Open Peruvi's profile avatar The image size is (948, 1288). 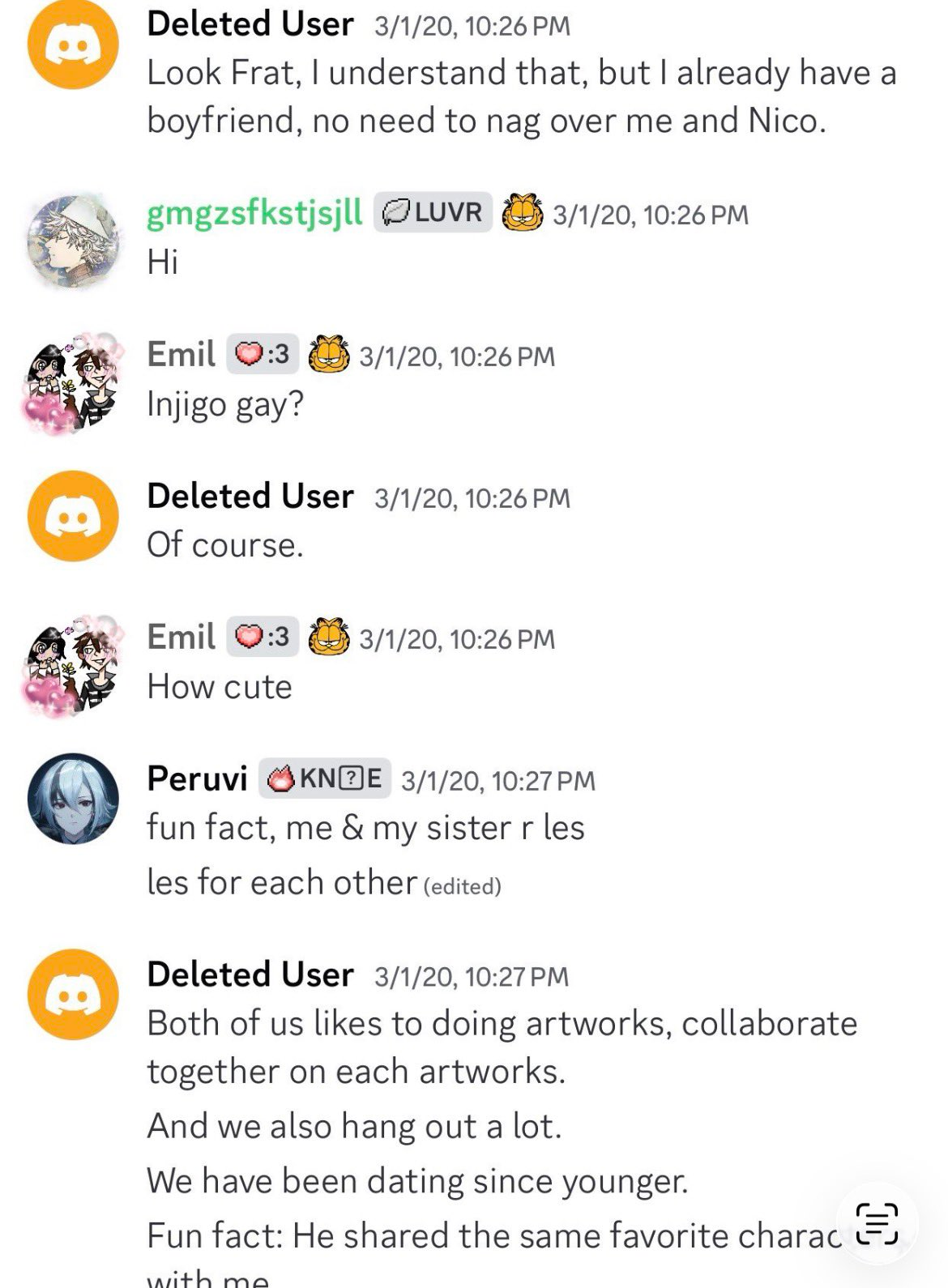pyautogui.click(x=73, y=799)
